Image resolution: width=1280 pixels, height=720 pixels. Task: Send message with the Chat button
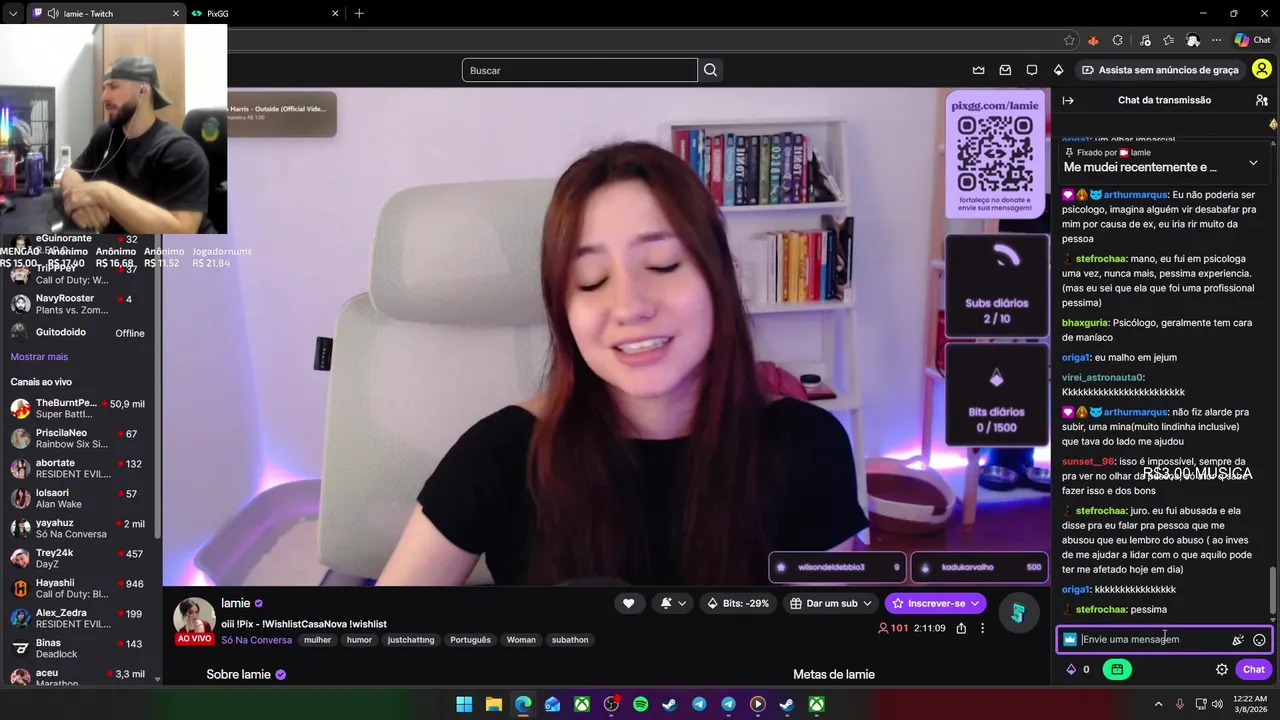click(1254, 670)
